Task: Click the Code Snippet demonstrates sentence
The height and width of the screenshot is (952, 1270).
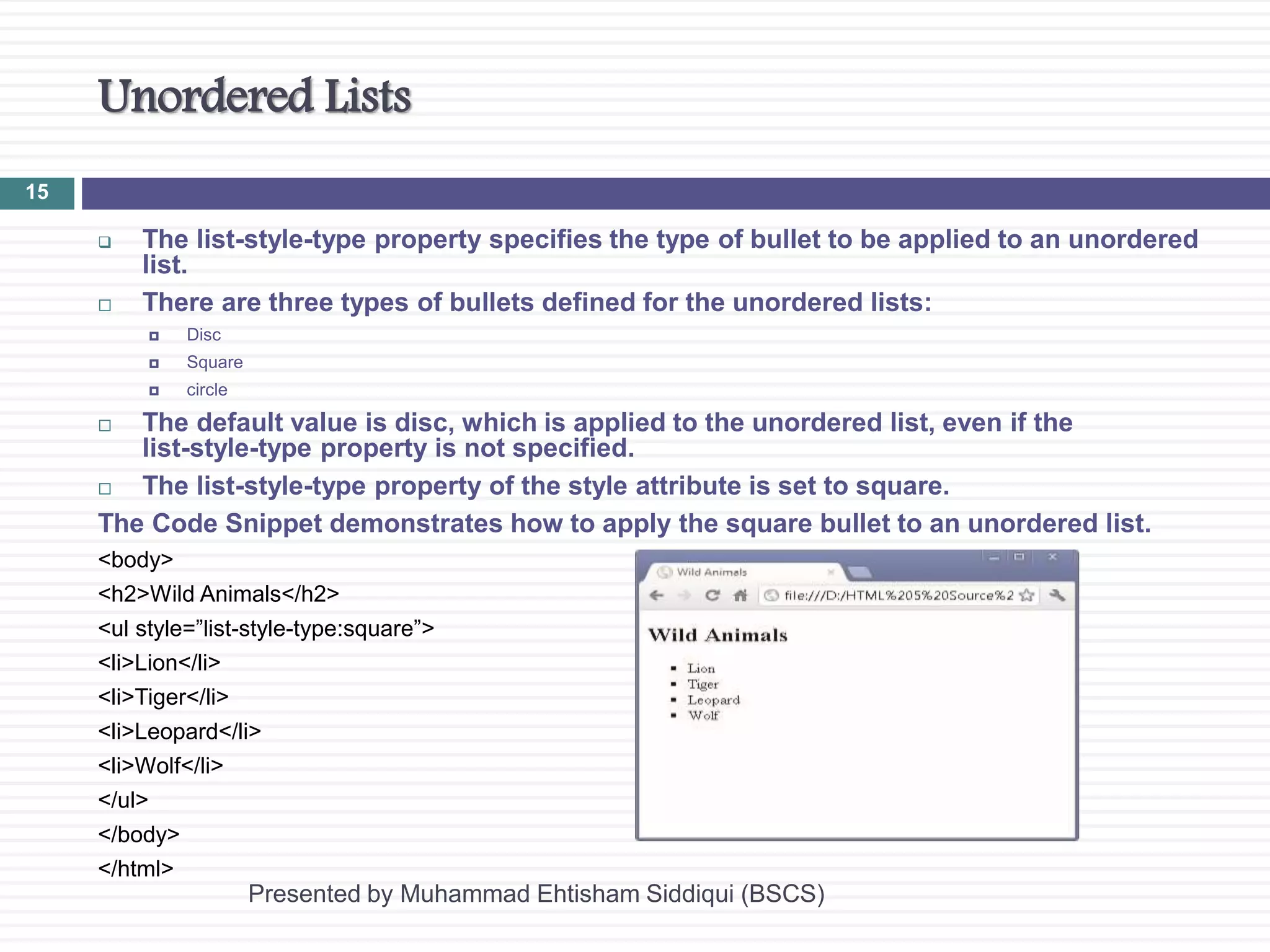Action: coord(624,524)
